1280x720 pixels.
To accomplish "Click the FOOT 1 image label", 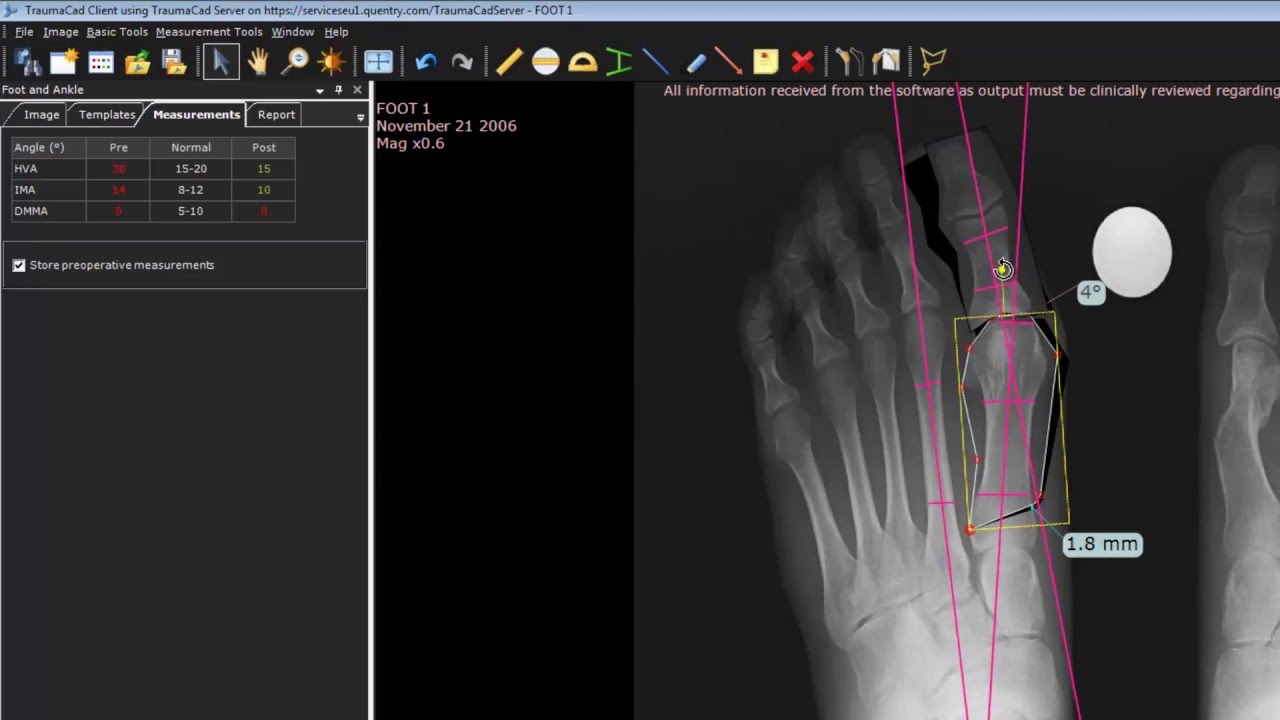I will [403, 108].
